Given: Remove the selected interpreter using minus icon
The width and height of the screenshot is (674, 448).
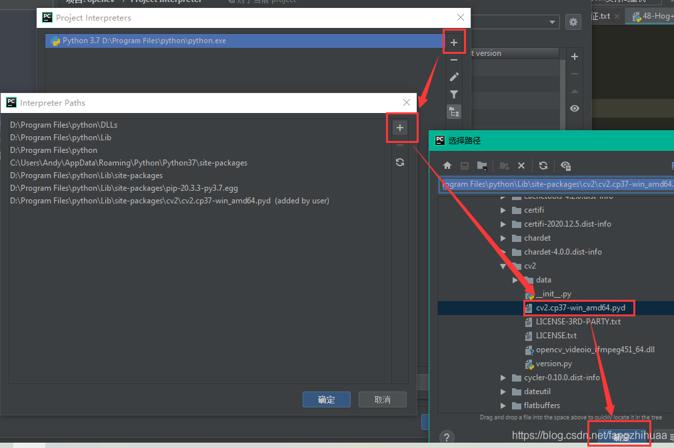Looking at the screenshot, I should click(x=453, y=60).
